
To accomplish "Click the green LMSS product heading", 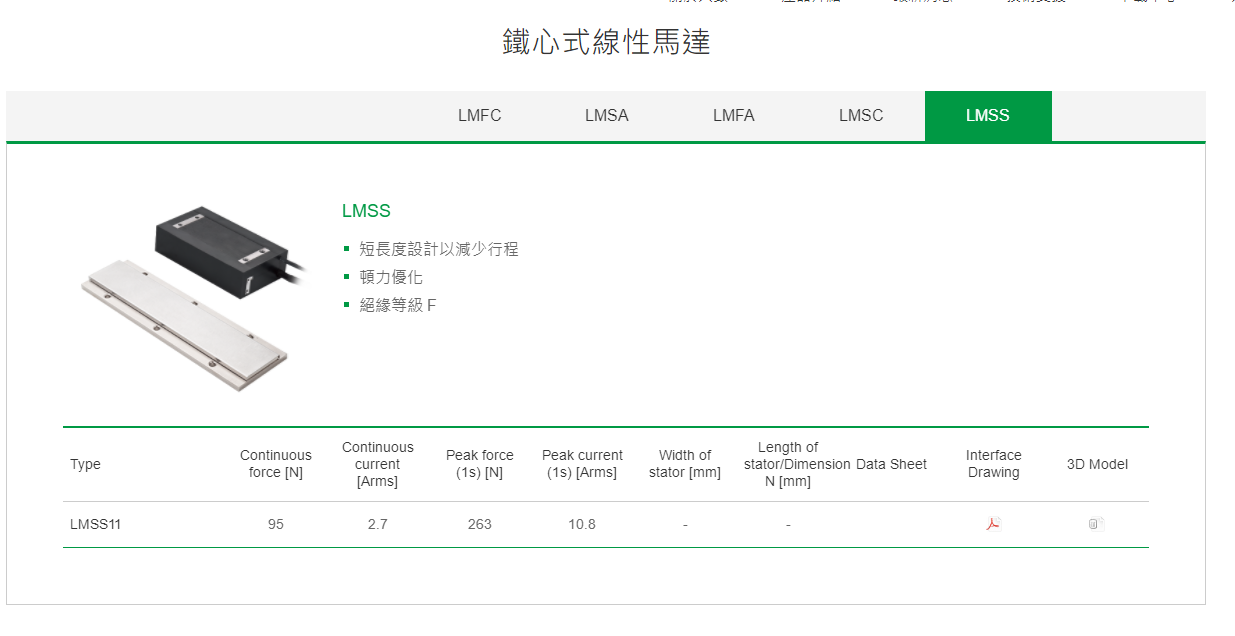I will tap(366, 211).
